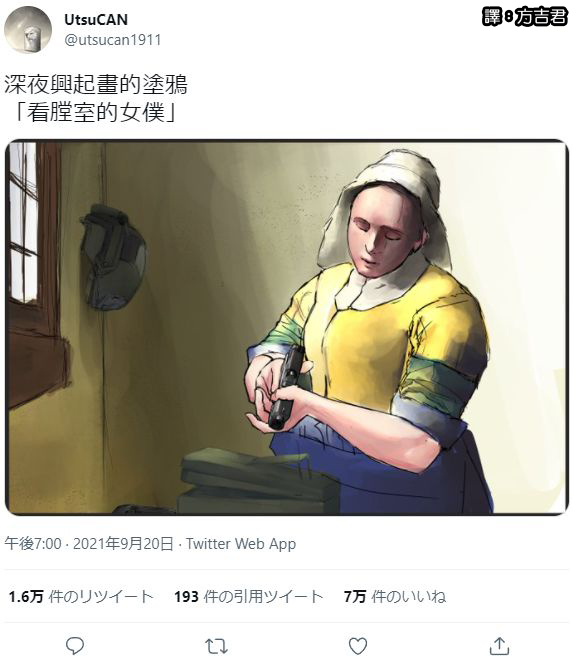Click the reply speech bubble icon
573x662 pixels.
[x=75, y=645]
